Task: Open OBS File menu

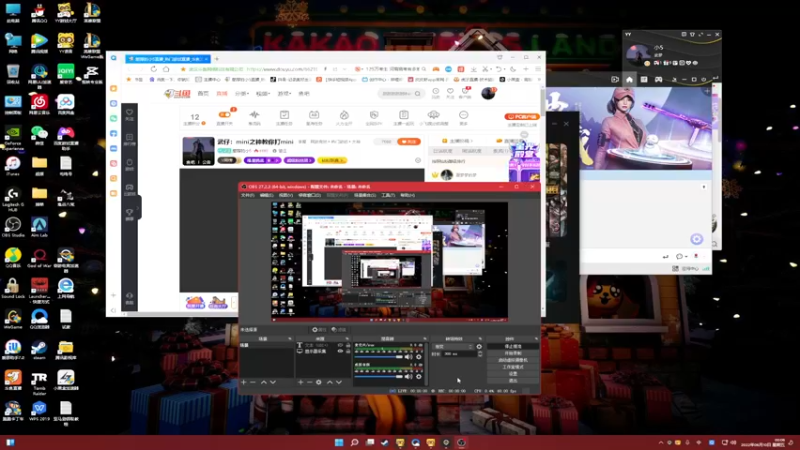Action: coord(247,195)
